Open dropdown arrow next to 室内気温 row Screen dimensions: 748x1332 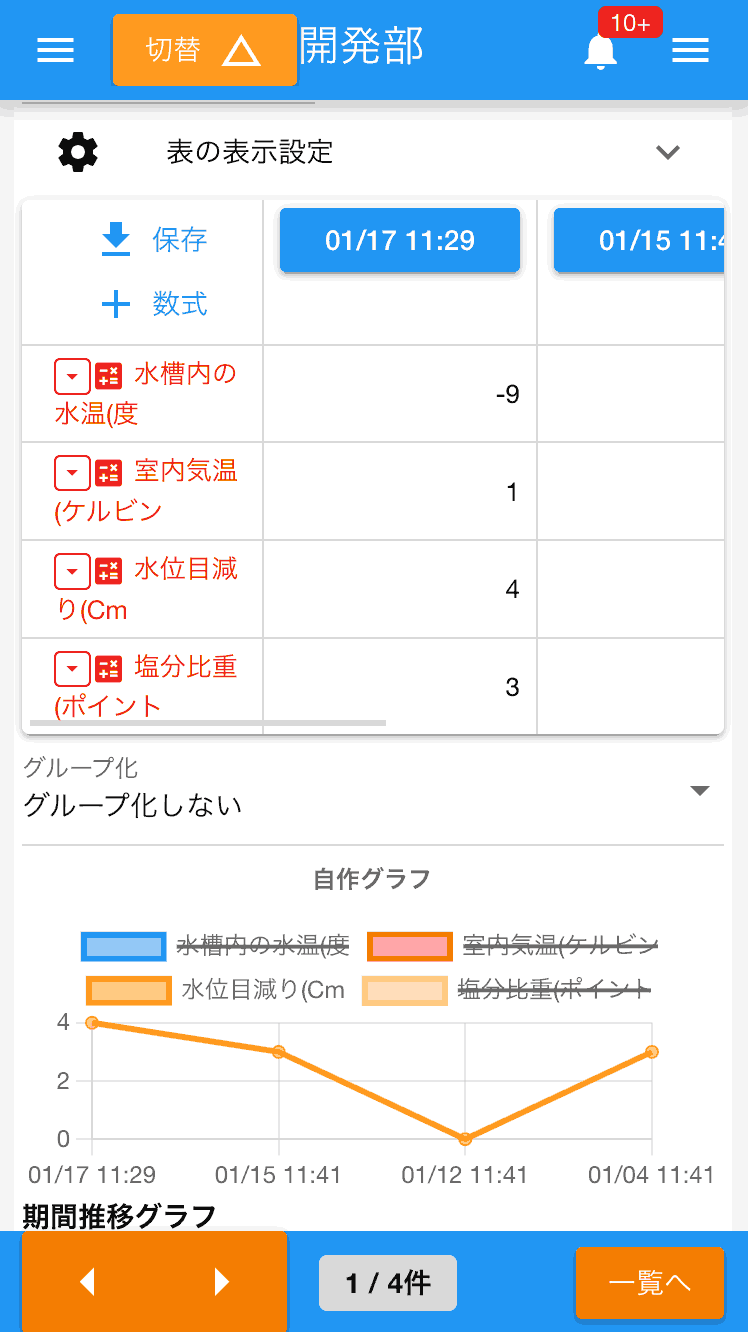(x=72, y=474)
